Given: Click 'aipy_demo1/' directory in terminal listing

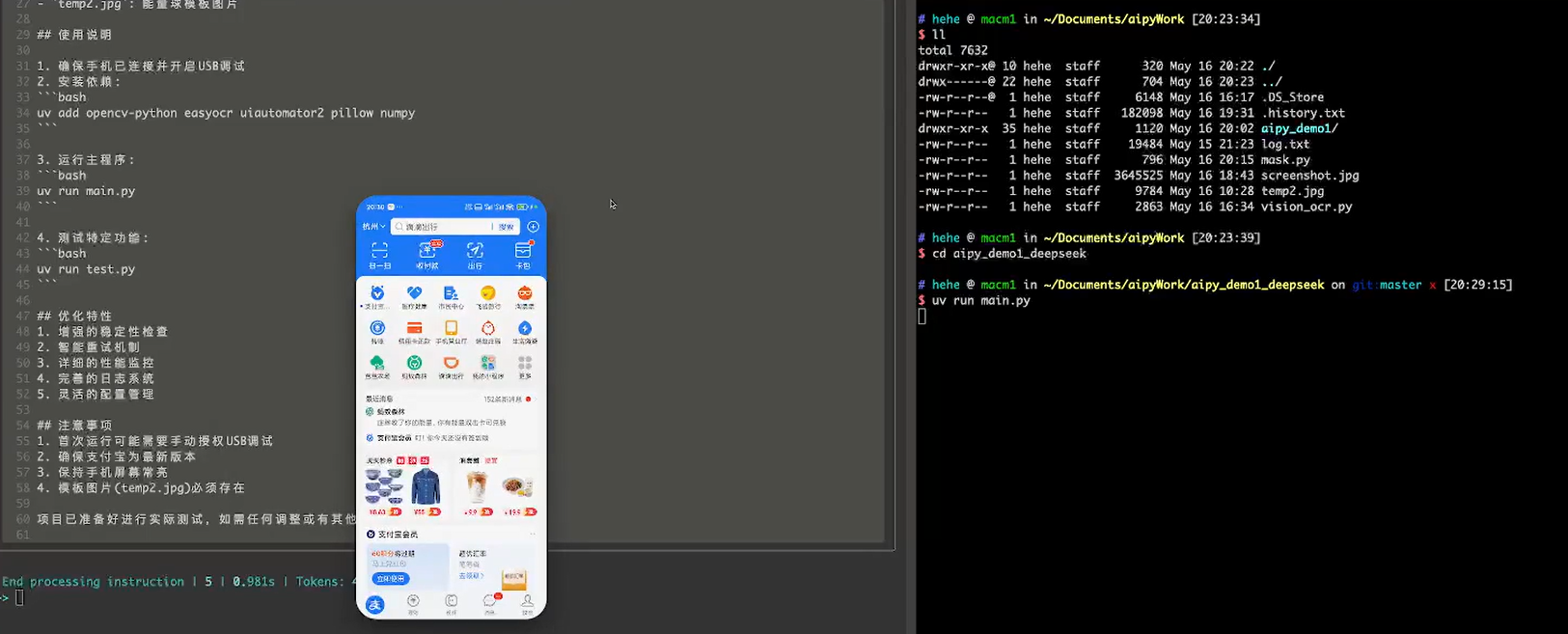Looking at the screenshot, I should point(1299,128).
